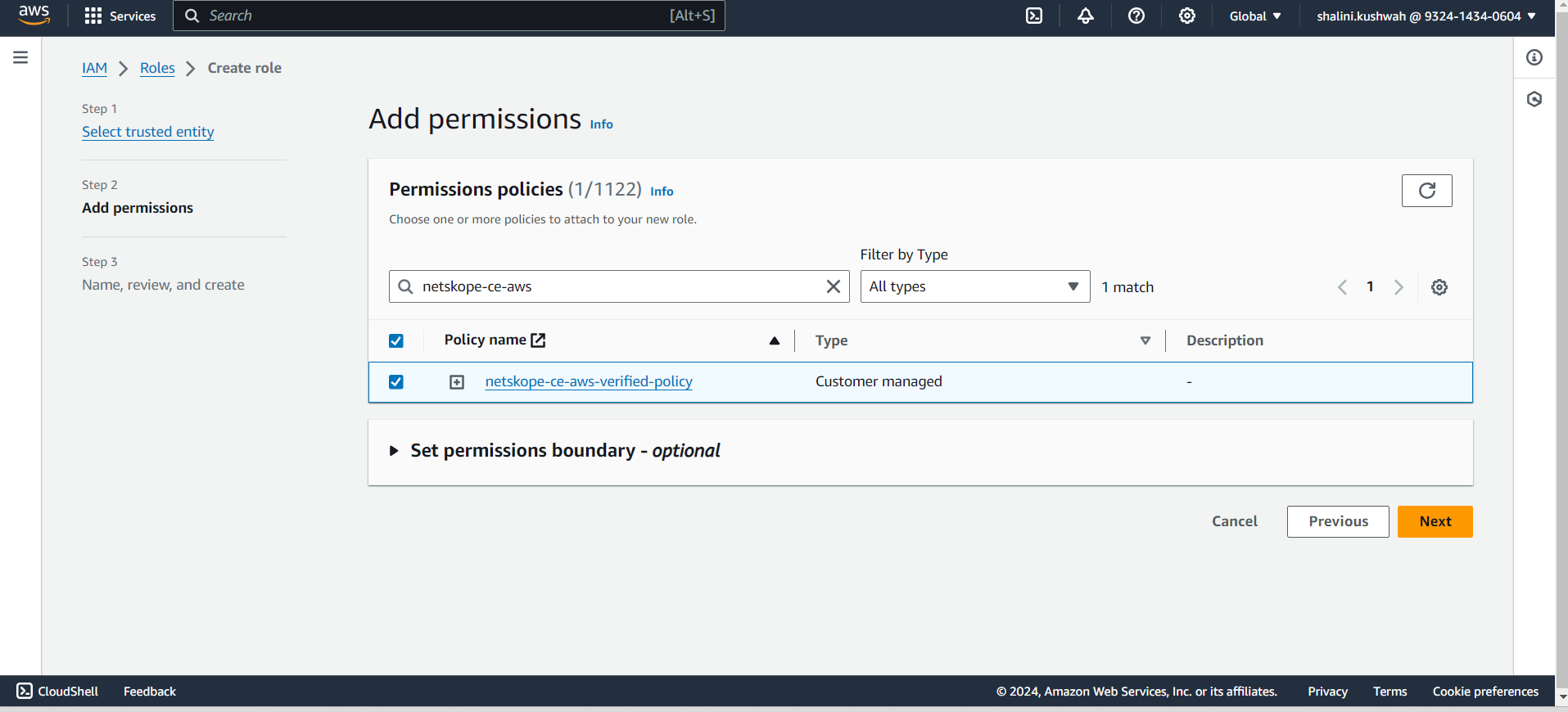Open Cookie preferences in footer

point(1485,692)
